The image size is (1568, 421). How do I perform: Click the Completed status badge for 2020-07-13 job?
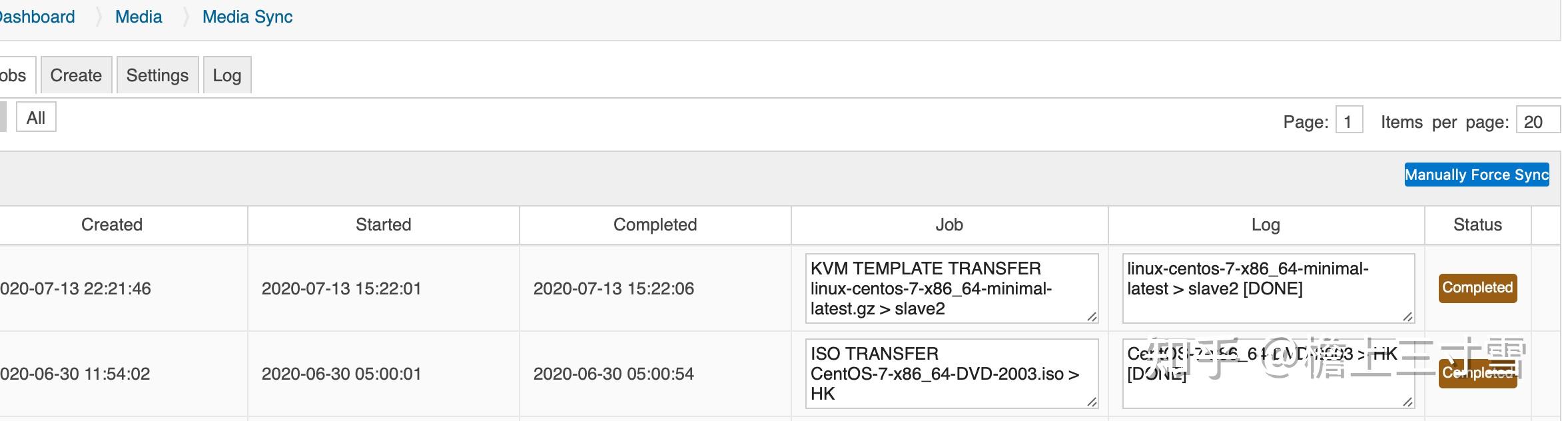click(1477, 288)
